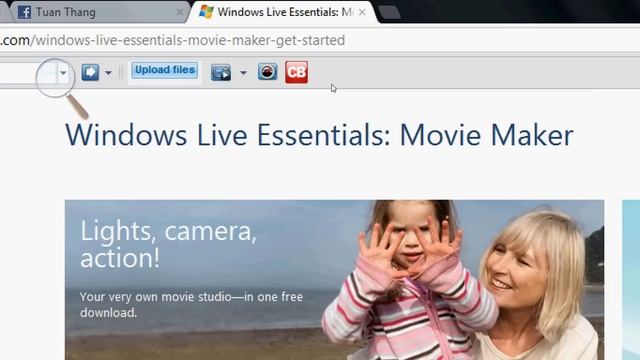
Task: Click the Windows flag favicon on active tab
Action: click(206, 12)
